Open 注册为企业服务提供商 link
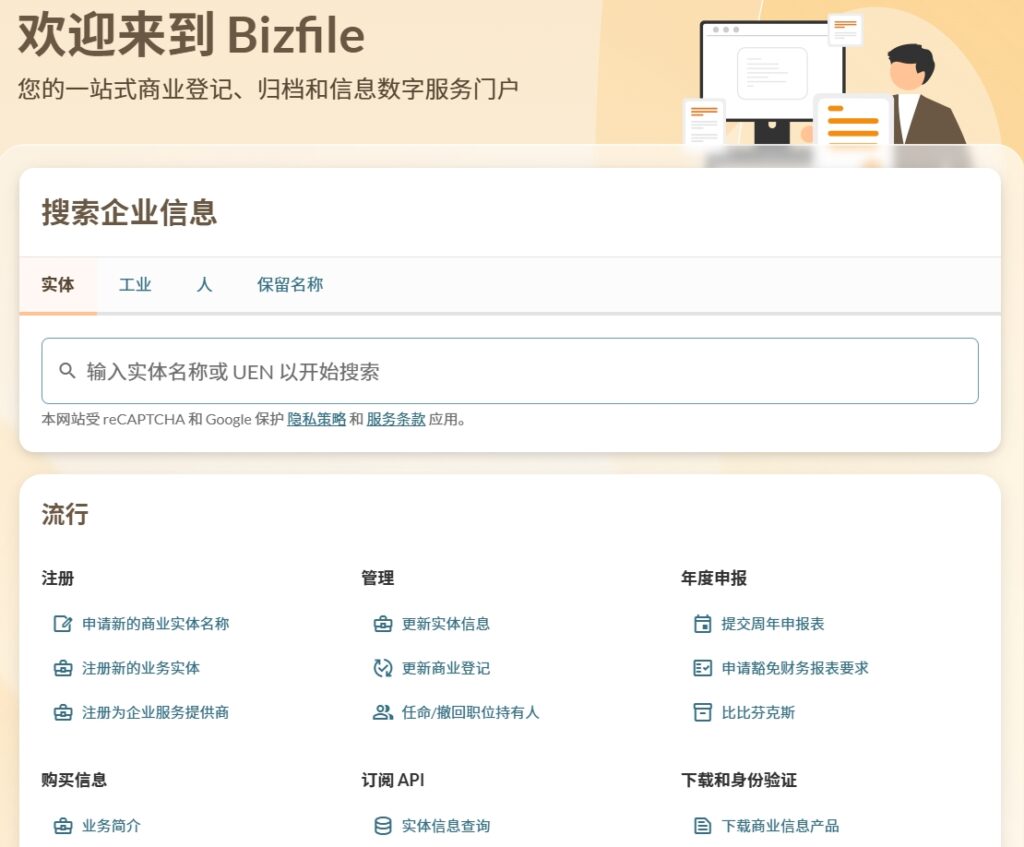The image size is (1024, 847). (155, 712)
